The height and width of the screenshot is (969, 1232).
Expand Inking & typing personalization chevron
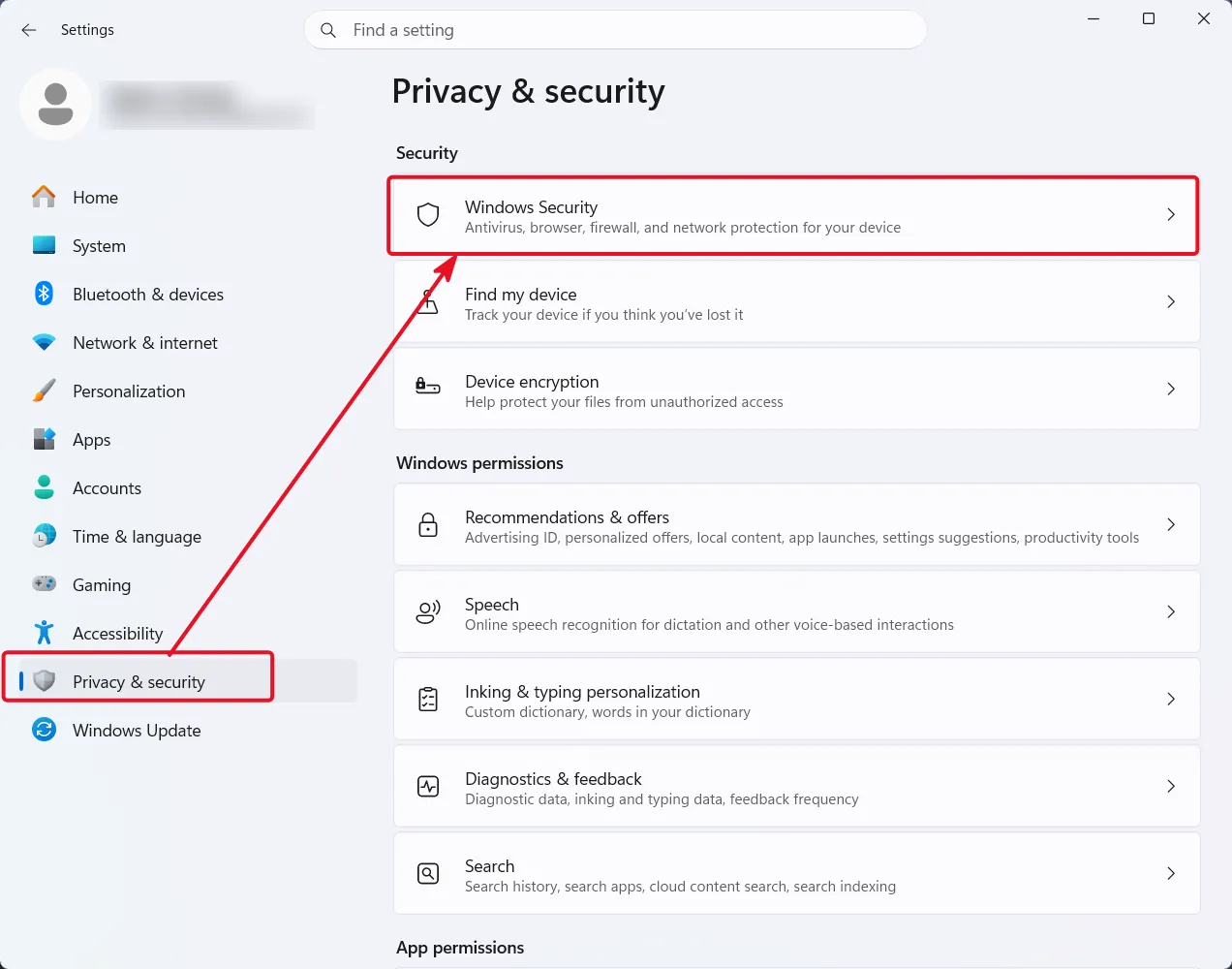1171,699
